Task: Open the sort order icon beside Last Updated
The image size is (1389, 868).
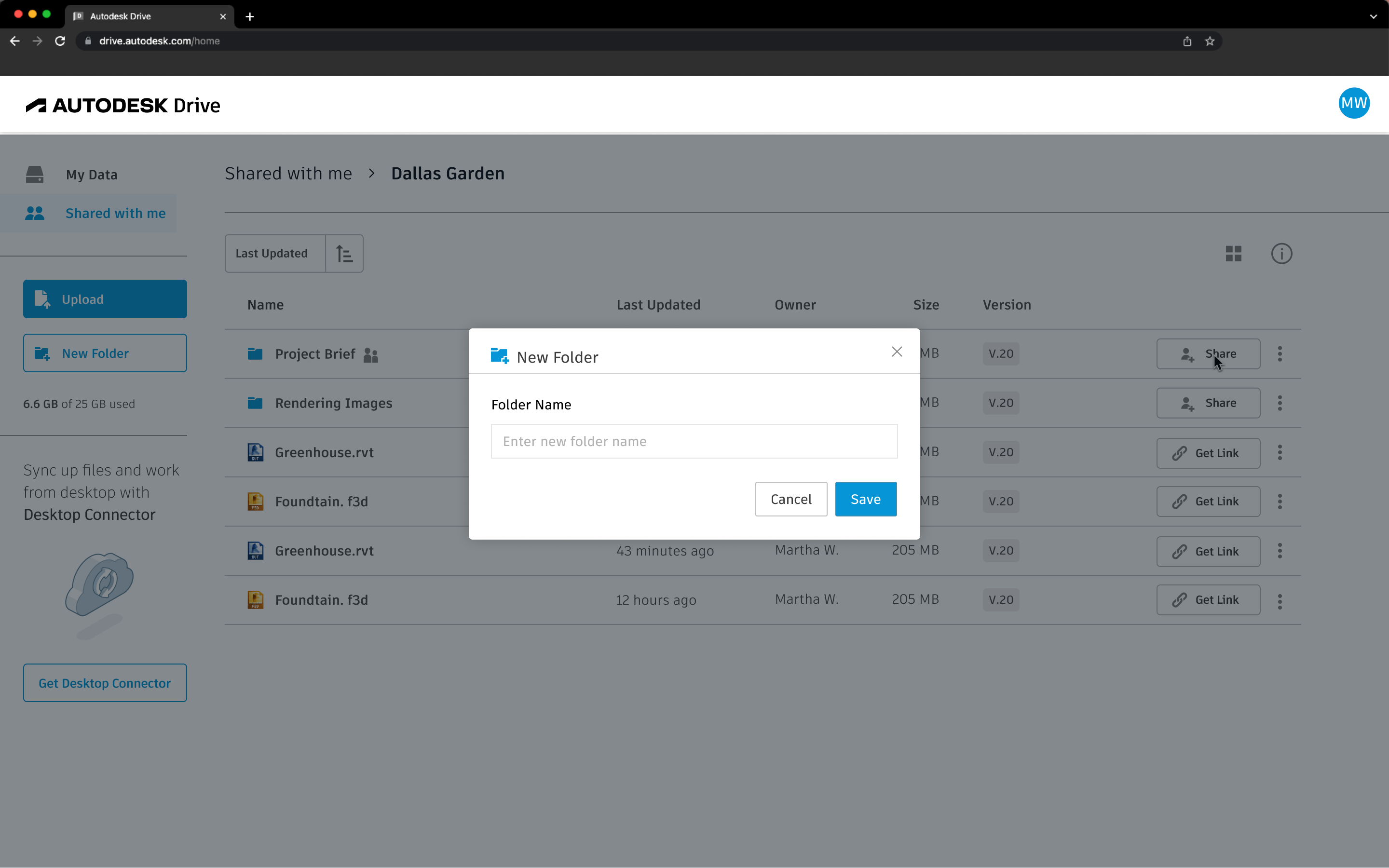Action: pos(344,253)
